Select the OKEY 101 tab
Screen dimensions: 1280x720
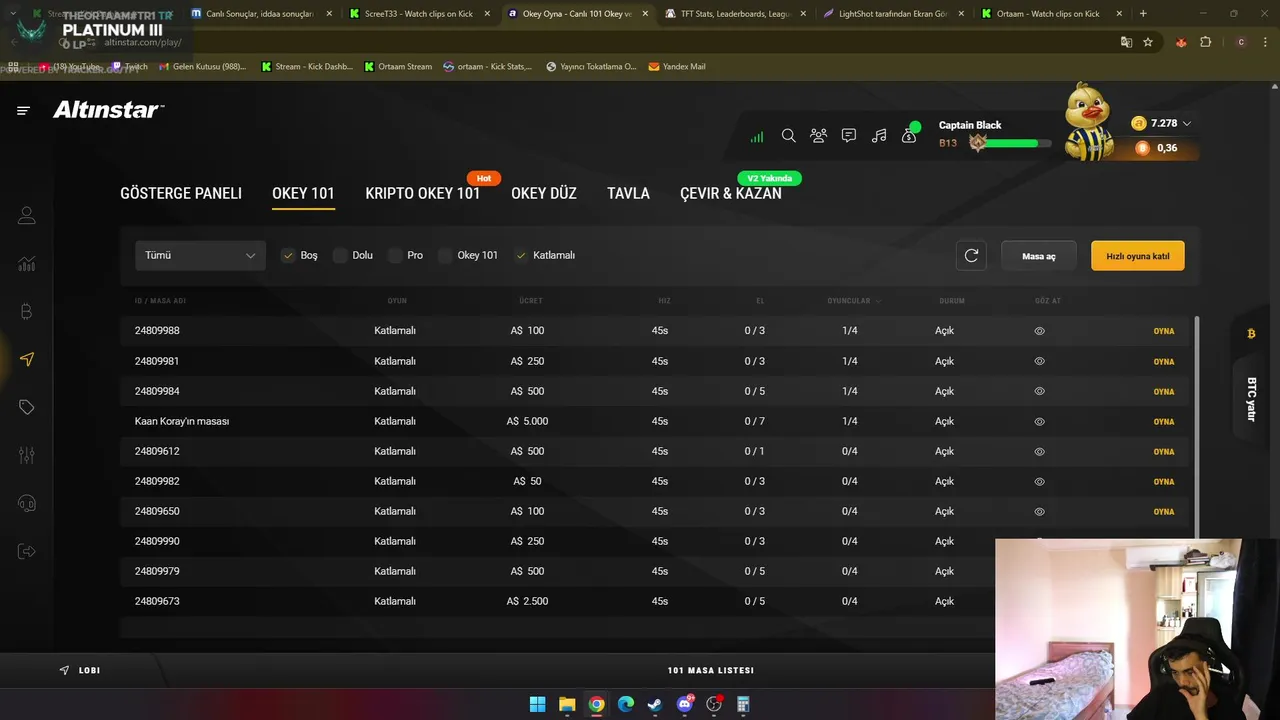click(x=303, y=193)
